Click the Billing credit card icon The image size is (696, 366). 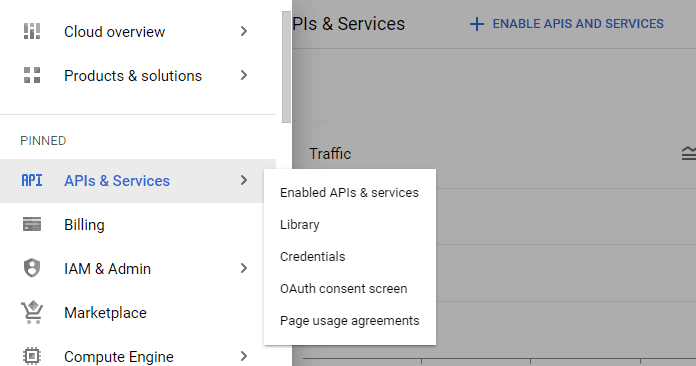tap(32, 224)
